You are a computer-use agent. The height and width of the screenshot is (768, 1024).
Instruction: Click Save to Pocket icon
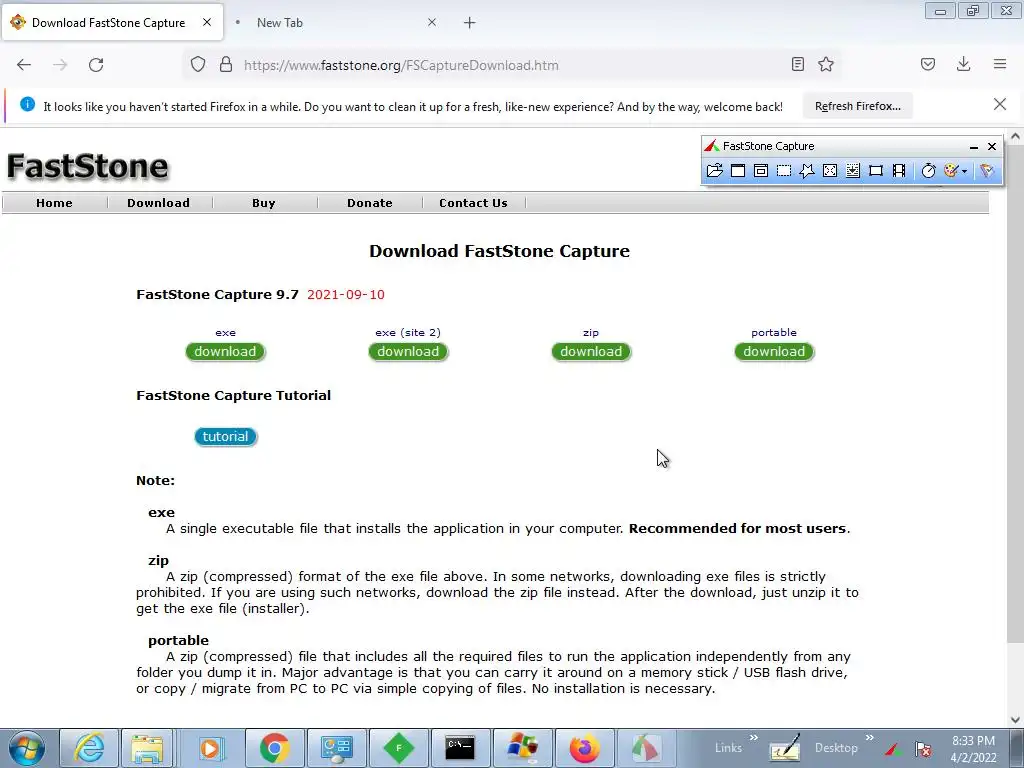[x=928, y=64]
